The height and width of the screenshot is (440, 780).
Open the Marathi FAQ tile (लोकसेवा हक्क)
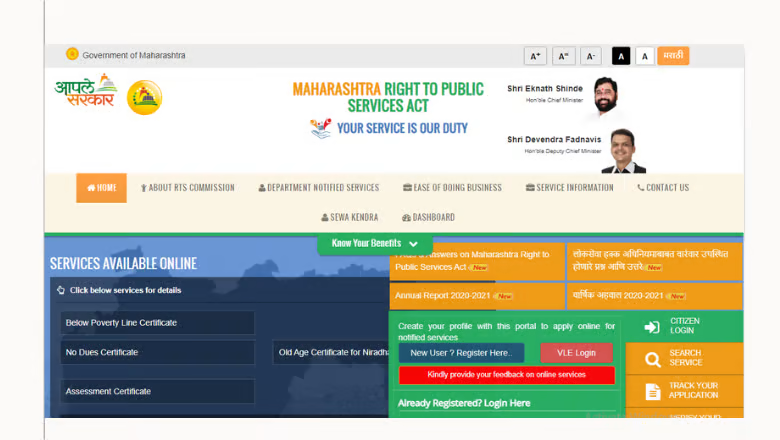pos(654,261)
